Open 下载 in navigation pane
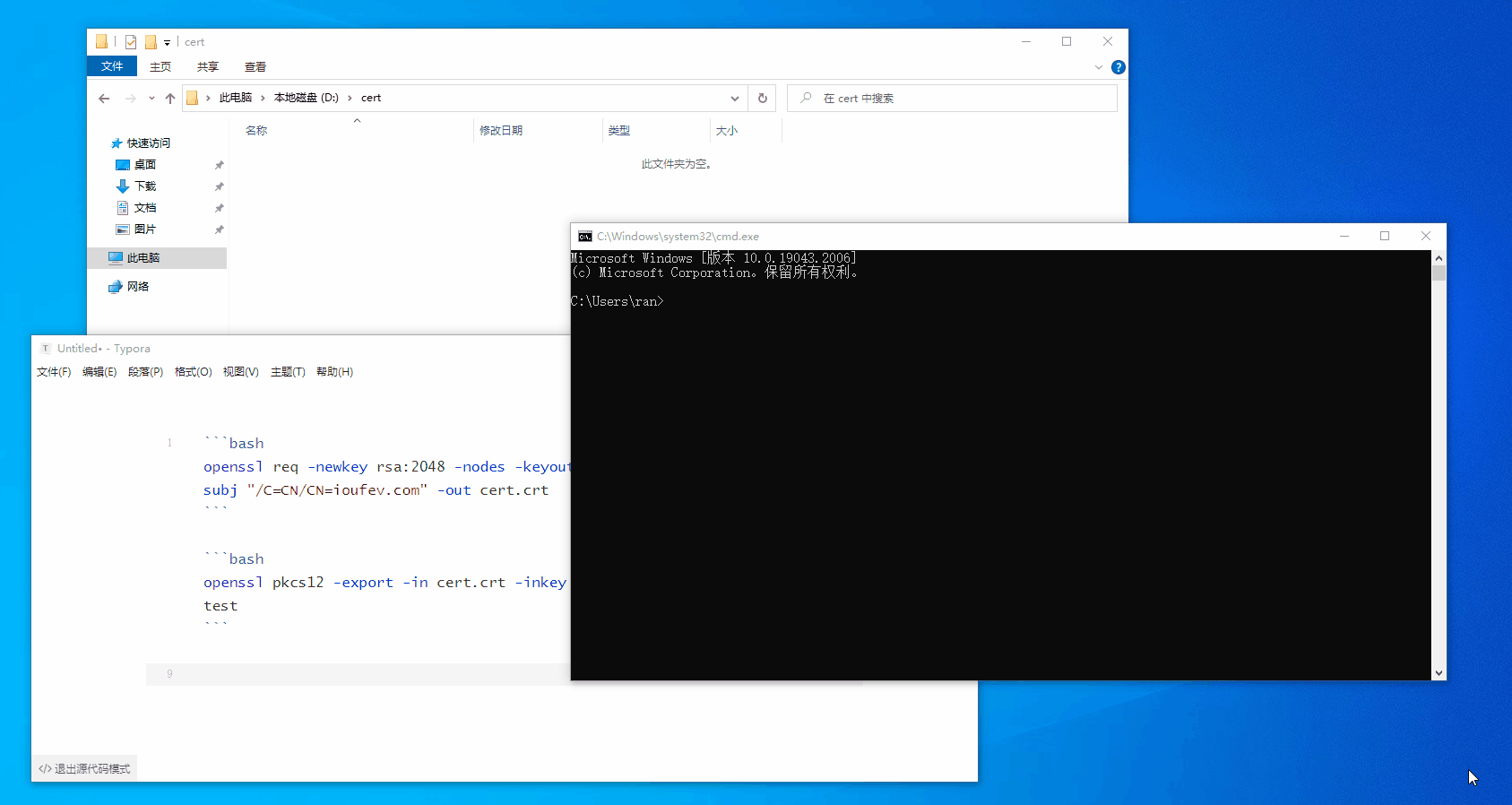Viewport: 1512px width, 805px height. point(144,186)
